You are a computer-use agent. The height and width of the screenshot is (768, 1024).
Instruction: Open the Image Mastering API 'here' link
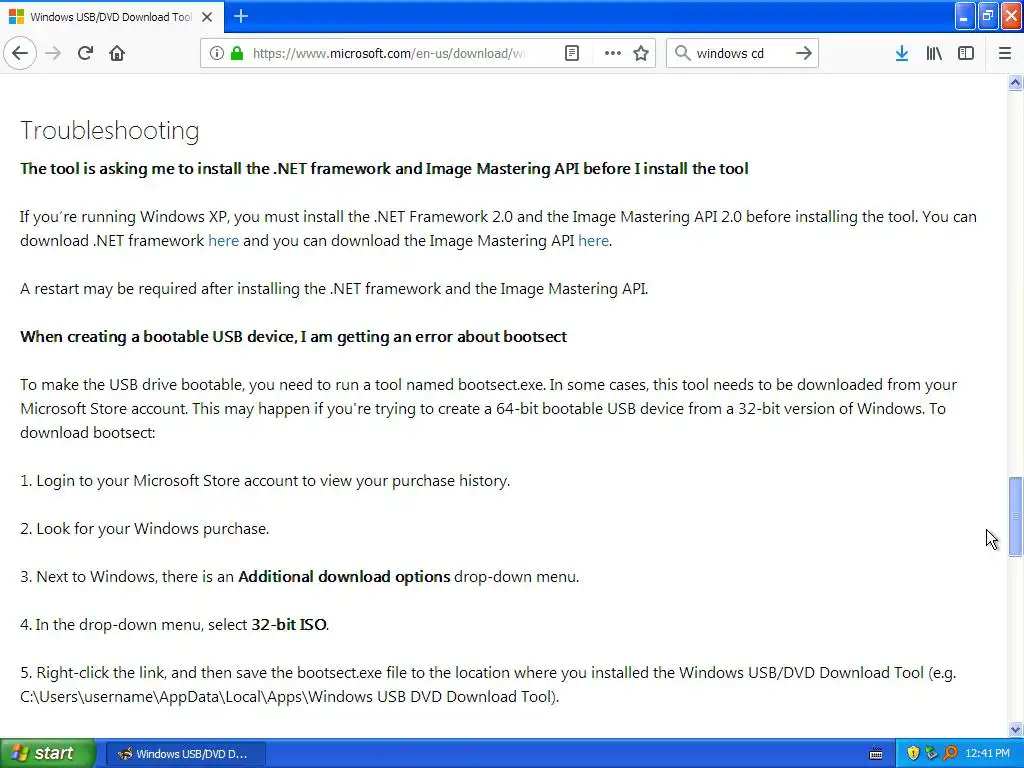[593, 241]
